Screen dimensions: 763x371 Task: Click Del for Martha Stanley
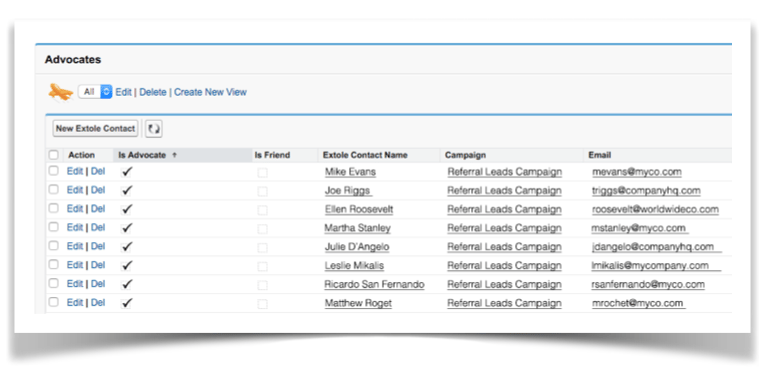98,227
